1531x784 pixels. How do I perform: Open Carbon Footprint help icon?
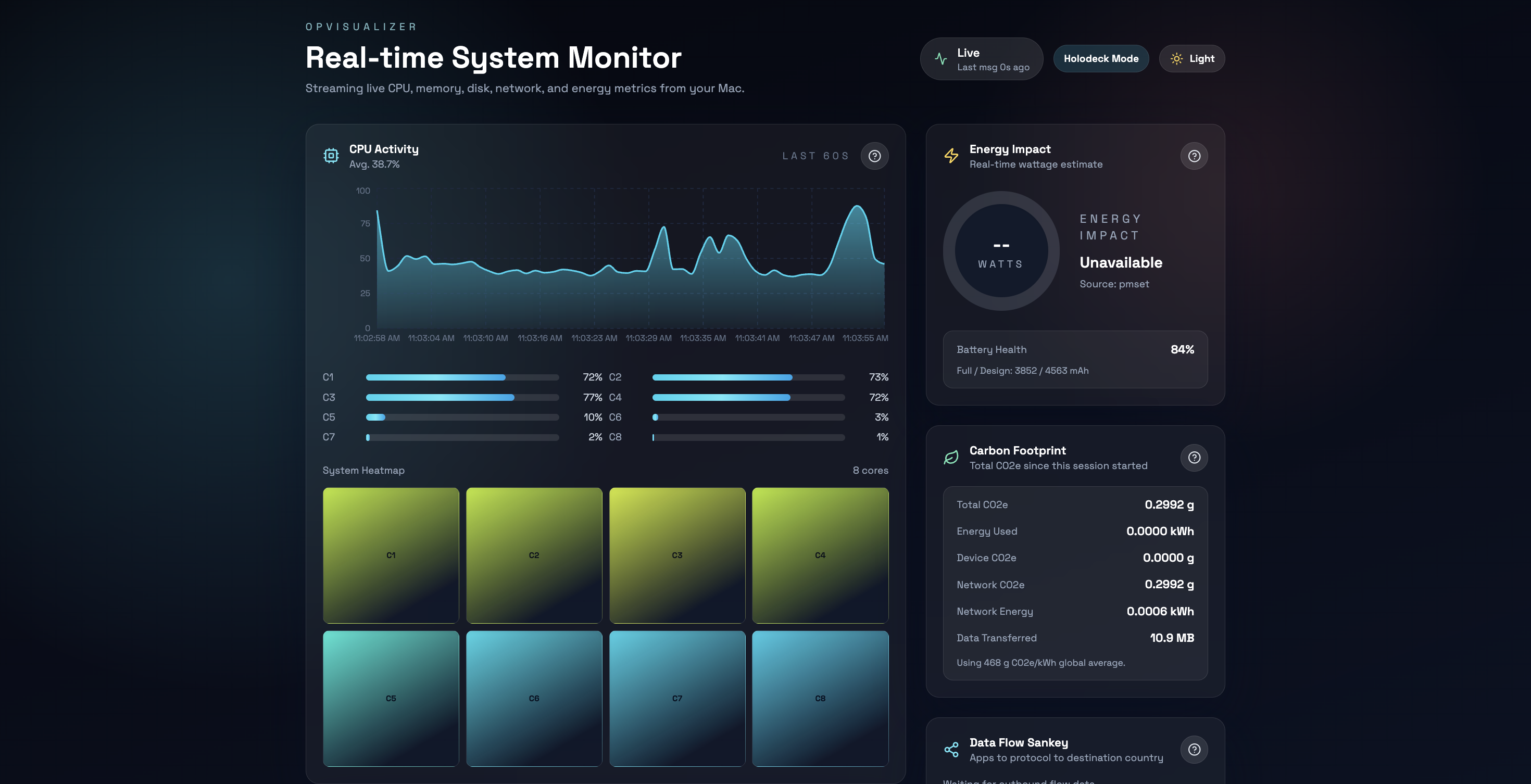click(x=1194, y=457)
